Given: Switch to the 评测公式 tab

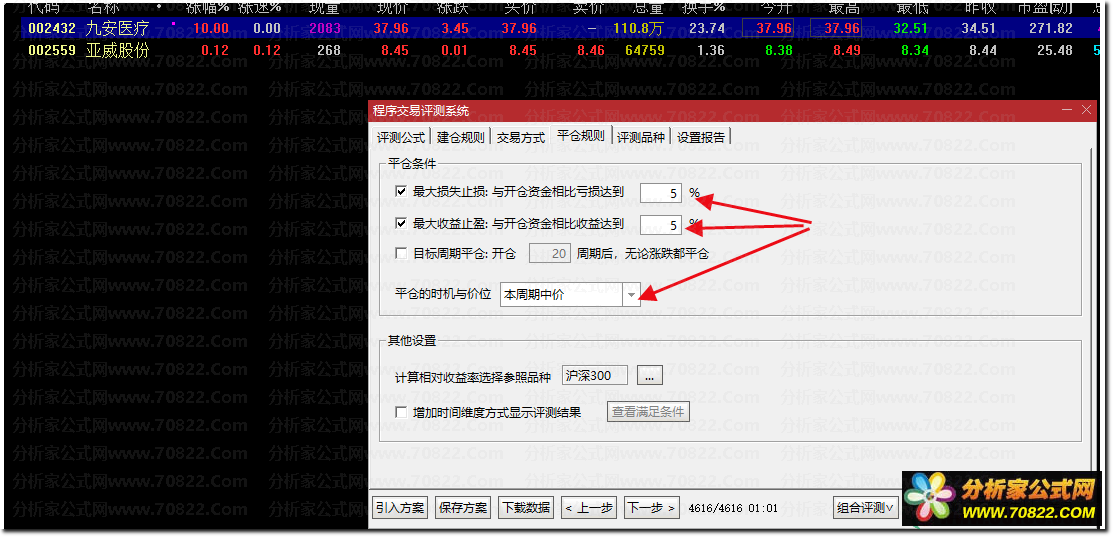Looking at the screenshot, I should pos(401,138).
